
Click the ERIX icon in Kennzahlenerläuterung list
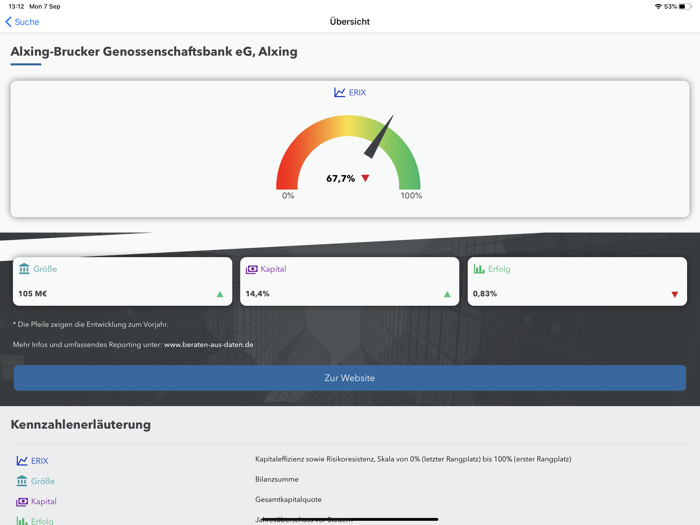click(22, 461)
